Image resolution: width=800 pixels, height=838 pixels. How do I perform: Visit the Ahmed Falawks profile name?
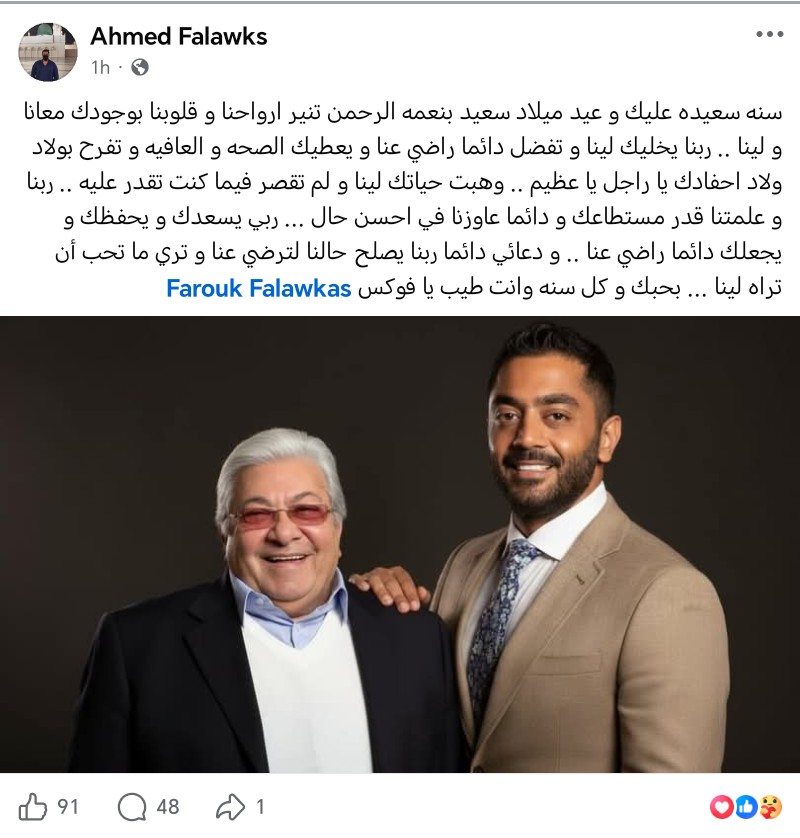(x=178, y=36)
